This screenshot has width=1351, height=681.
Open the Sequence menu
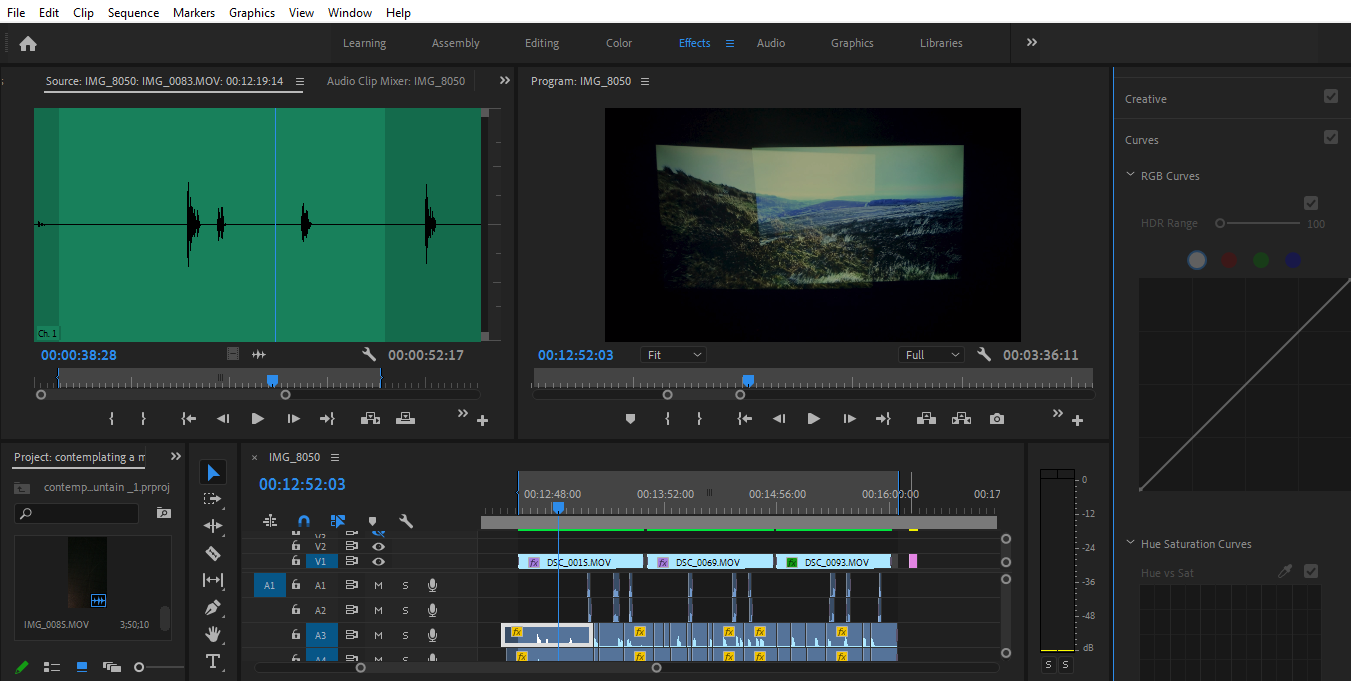pyautogui.click(x=133, y=12)
